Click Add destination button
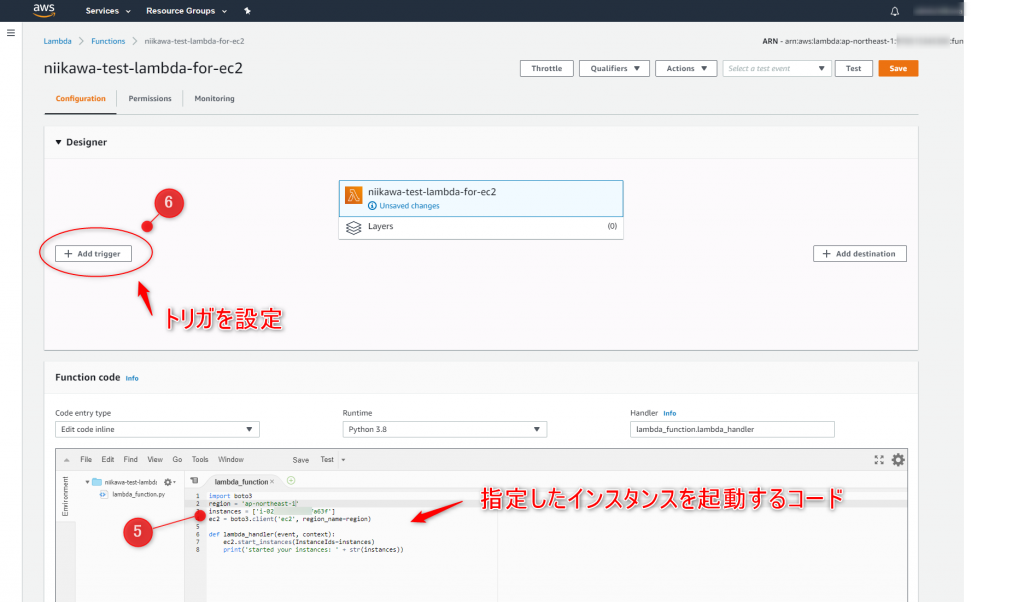Viewport: 1024px width, 602px height. pos(859,253)
